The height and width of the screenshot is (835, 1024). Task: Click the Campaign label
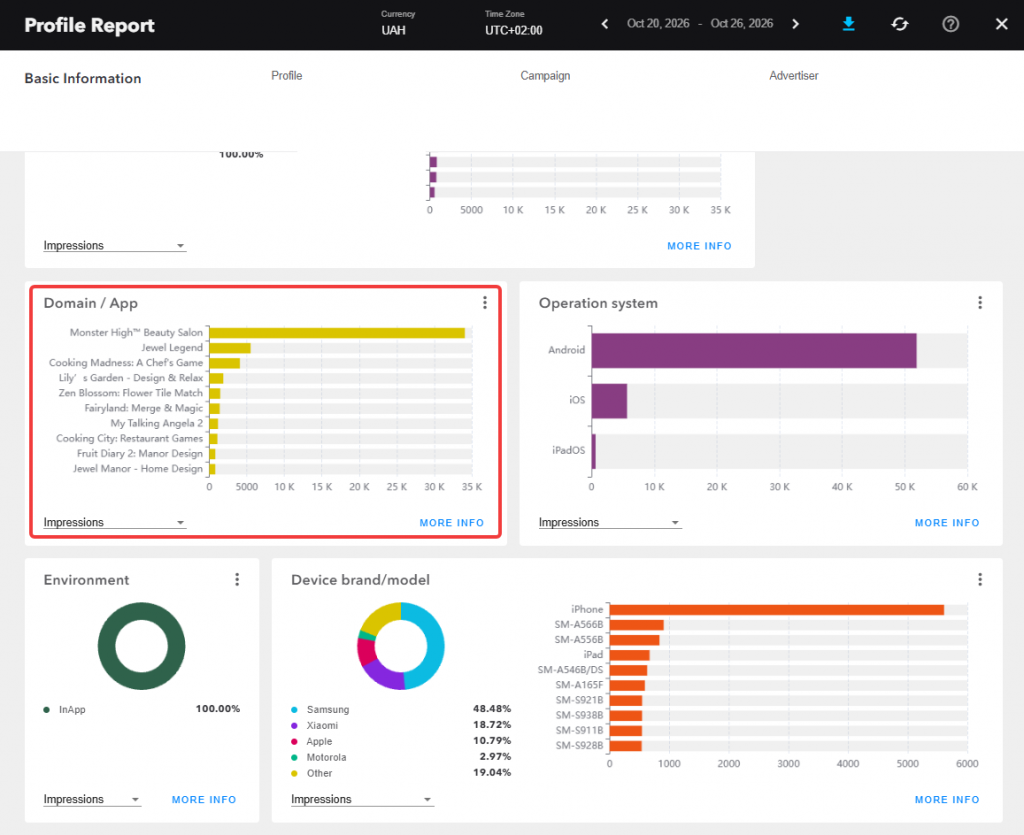545,76
